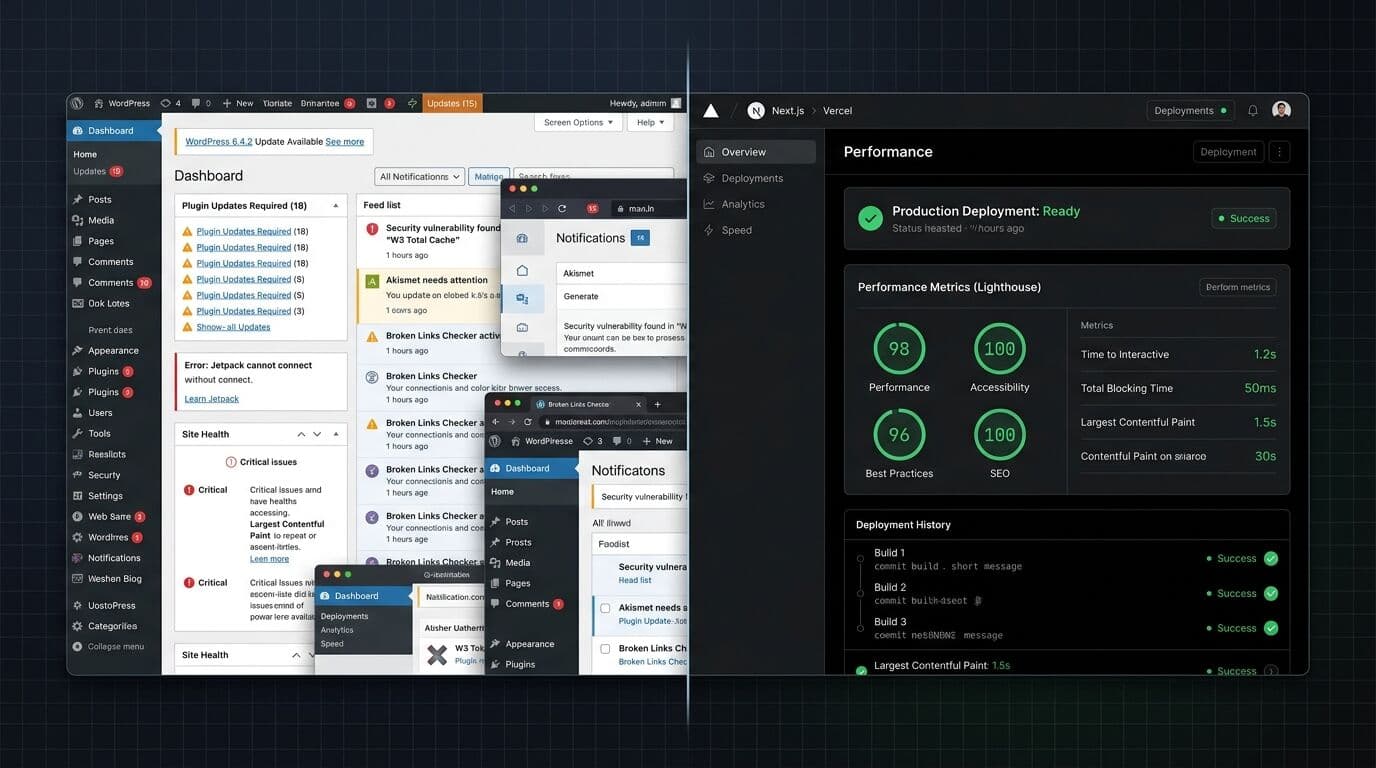This screenshot has width=1376, height=768.
Task: Click the Speed lightning icon in Vercel sidebar
Action: coord(709,230)
